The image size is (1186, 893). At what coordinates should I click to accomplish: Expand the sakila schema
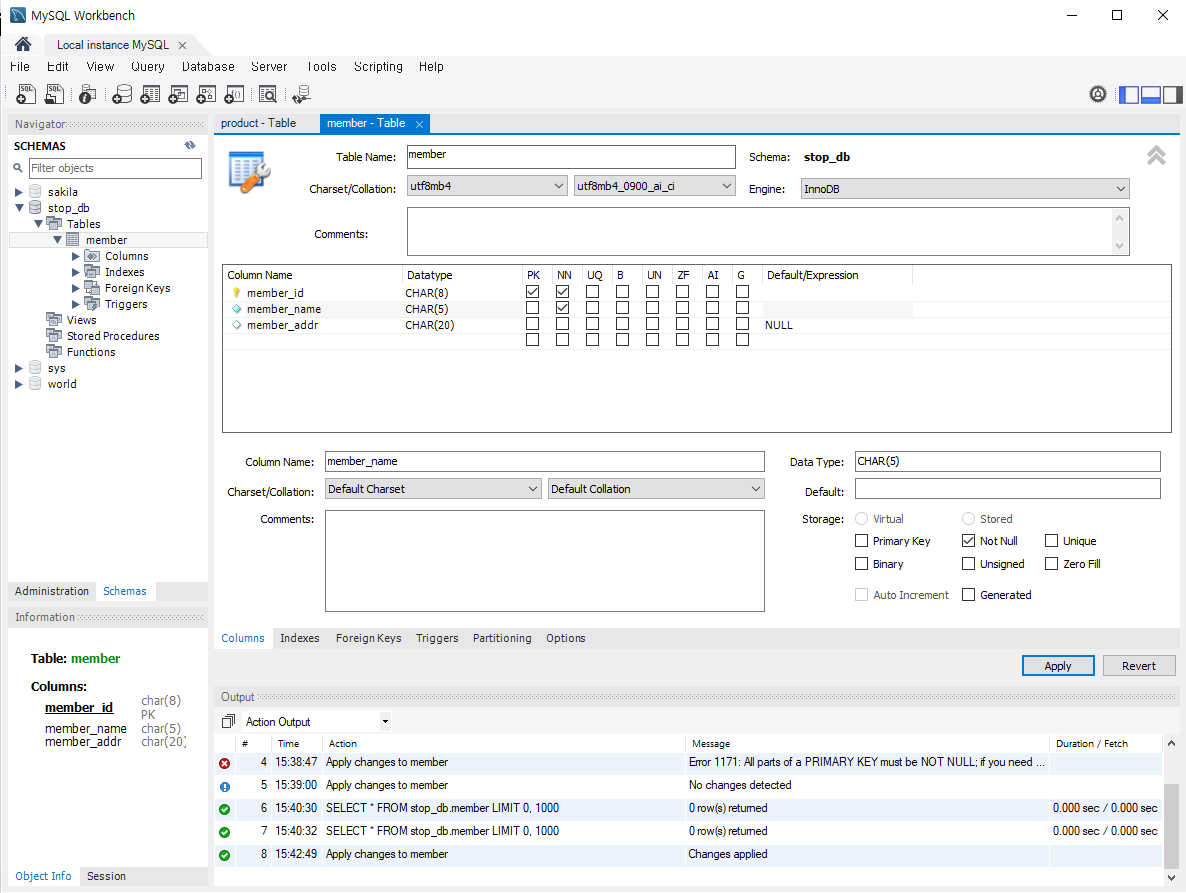tap(19, 192)
